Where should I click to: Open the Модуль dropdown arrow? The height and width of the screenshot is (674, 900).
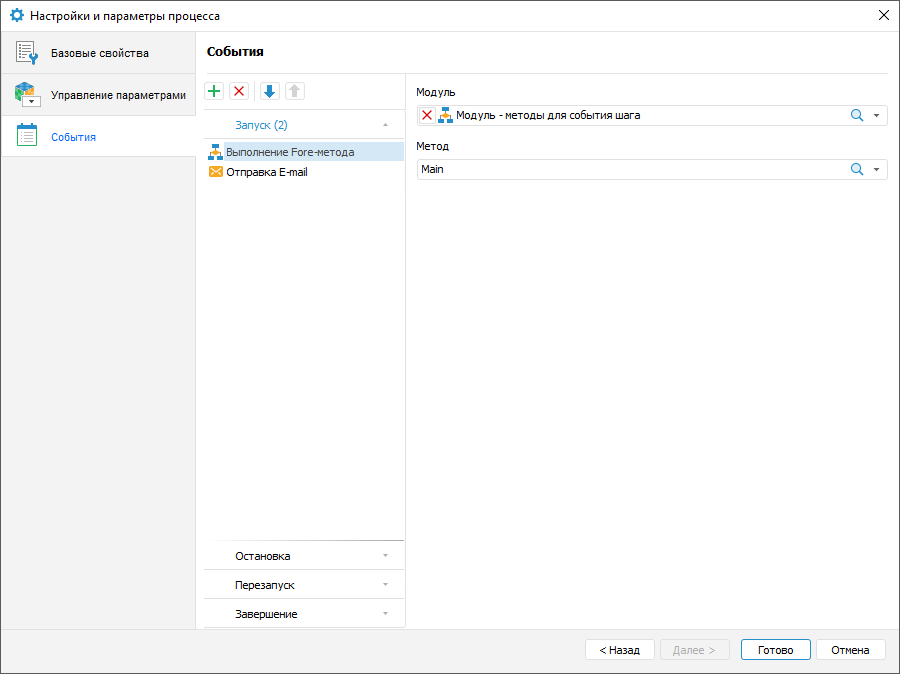pos(877,116)
